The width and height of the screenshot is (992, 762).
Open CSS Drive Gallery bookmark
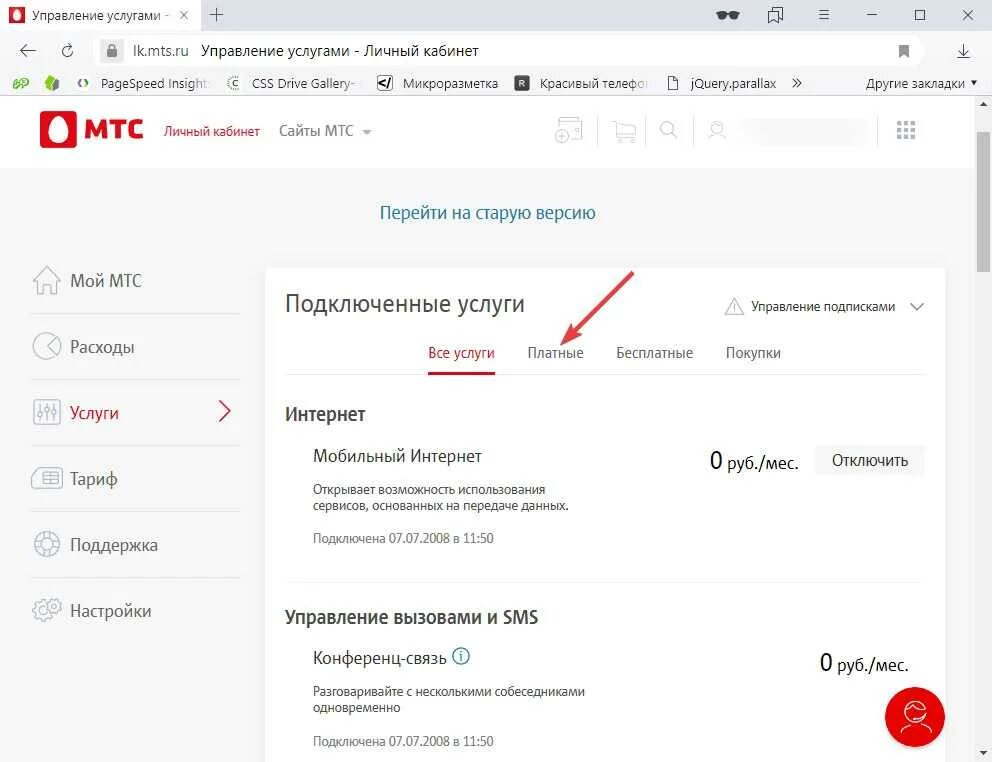[x=291, y=84]
